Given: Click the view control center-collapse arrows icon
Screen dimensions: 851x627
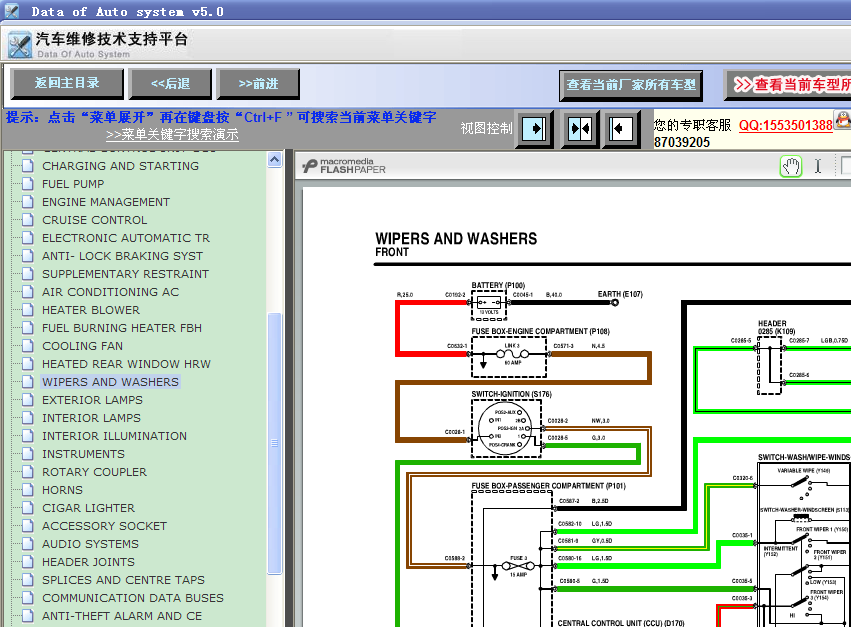Looking at the screenshot, I should click(580, 129).
